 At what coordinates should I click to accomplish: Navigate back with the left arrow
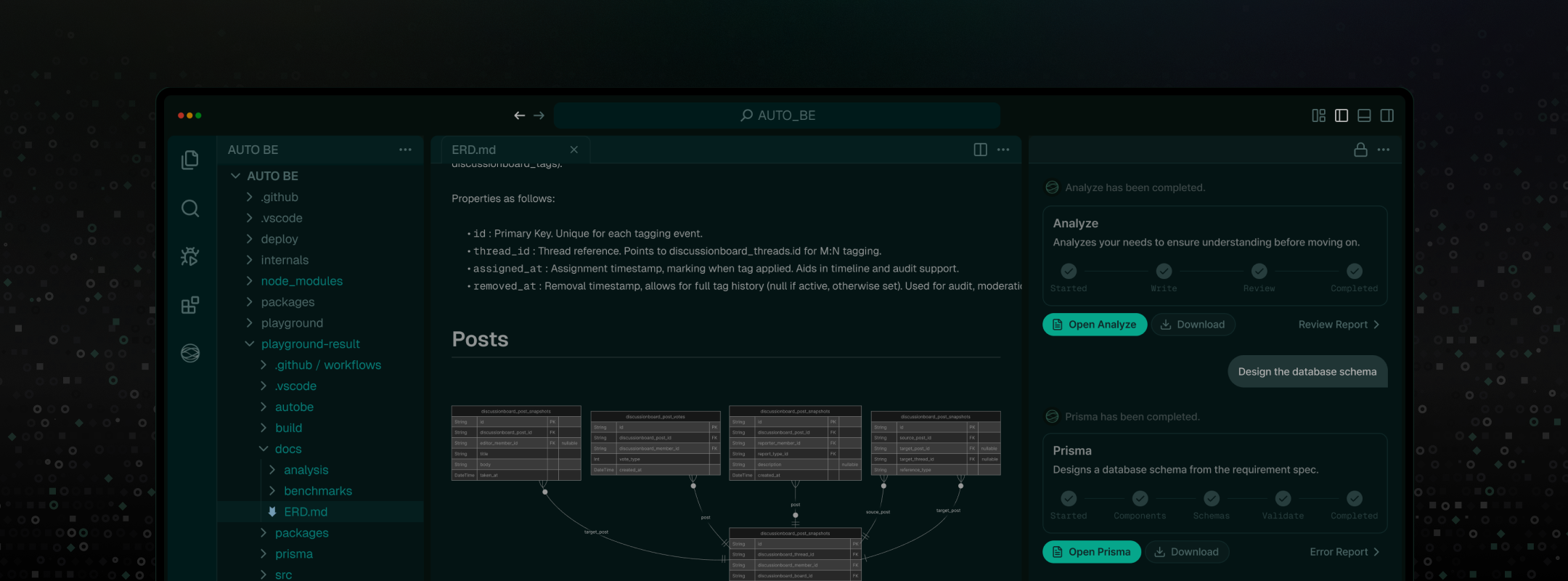point(519,115)
